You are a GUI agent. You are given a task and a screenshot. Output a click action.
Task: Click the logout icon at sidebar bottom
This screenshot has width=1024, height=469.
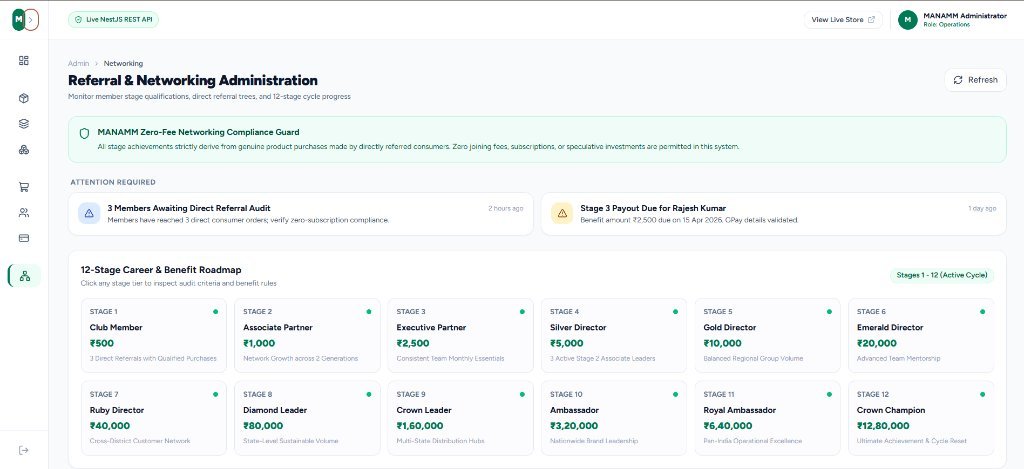(24, 450)
